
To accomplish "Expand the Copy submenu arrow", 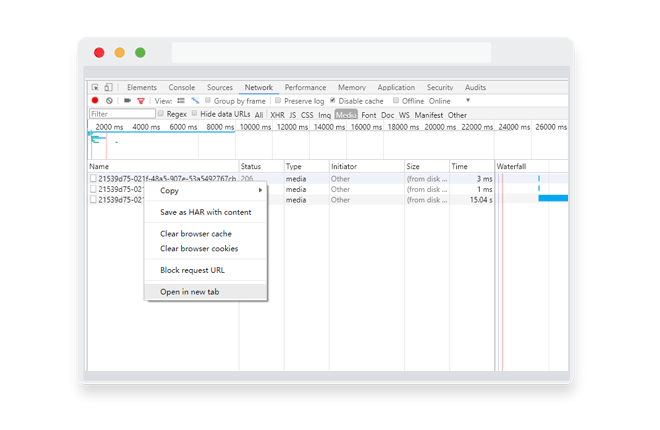I will point(260,190).
